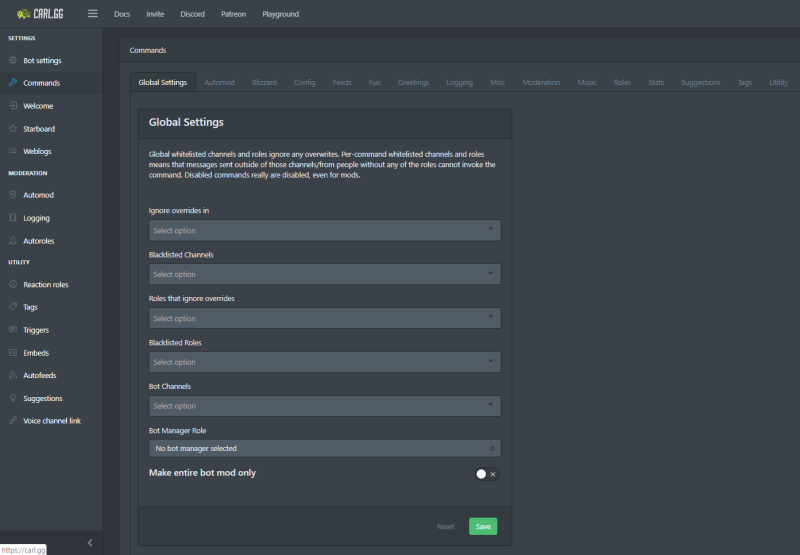Open the Bot Manager Role selector

(x=324, y=449)
